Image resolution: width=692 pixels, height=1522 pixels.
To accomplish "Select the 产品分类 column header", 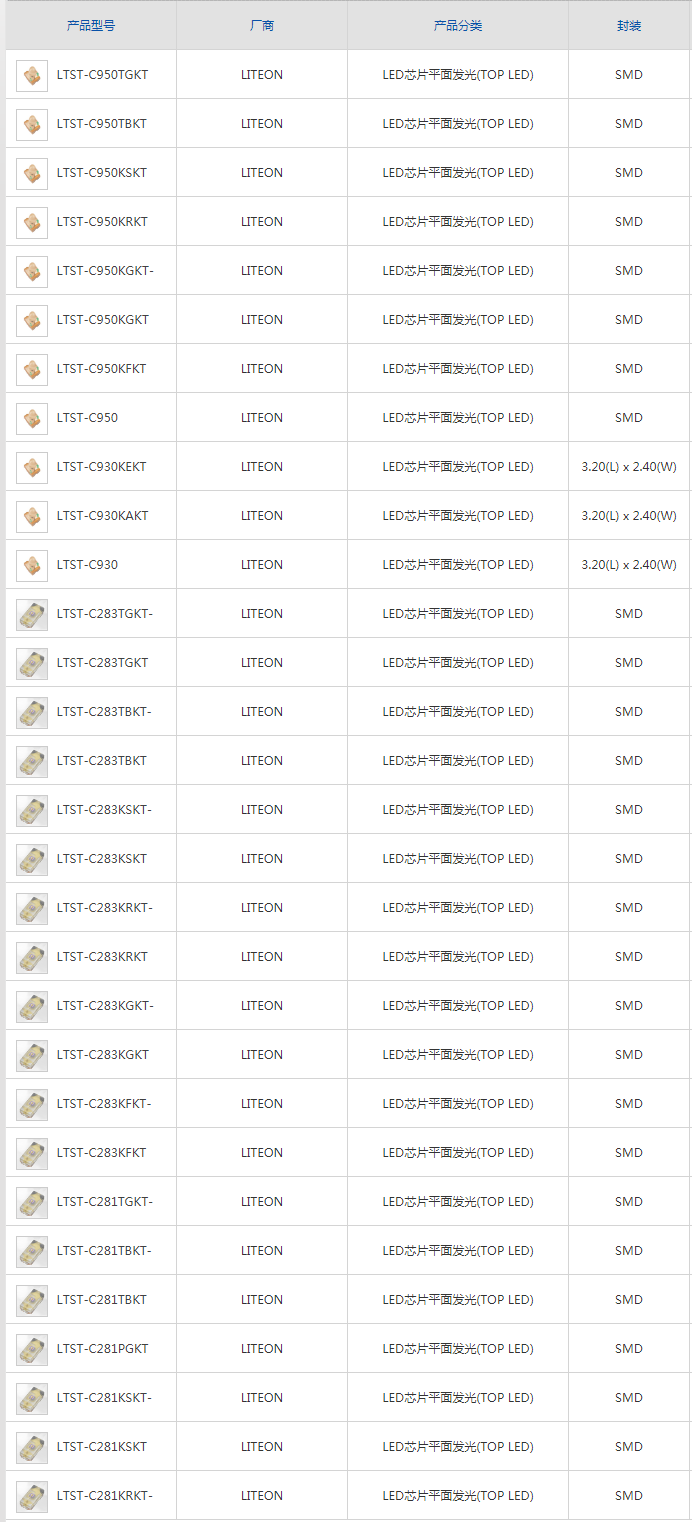I will (457, 25).
